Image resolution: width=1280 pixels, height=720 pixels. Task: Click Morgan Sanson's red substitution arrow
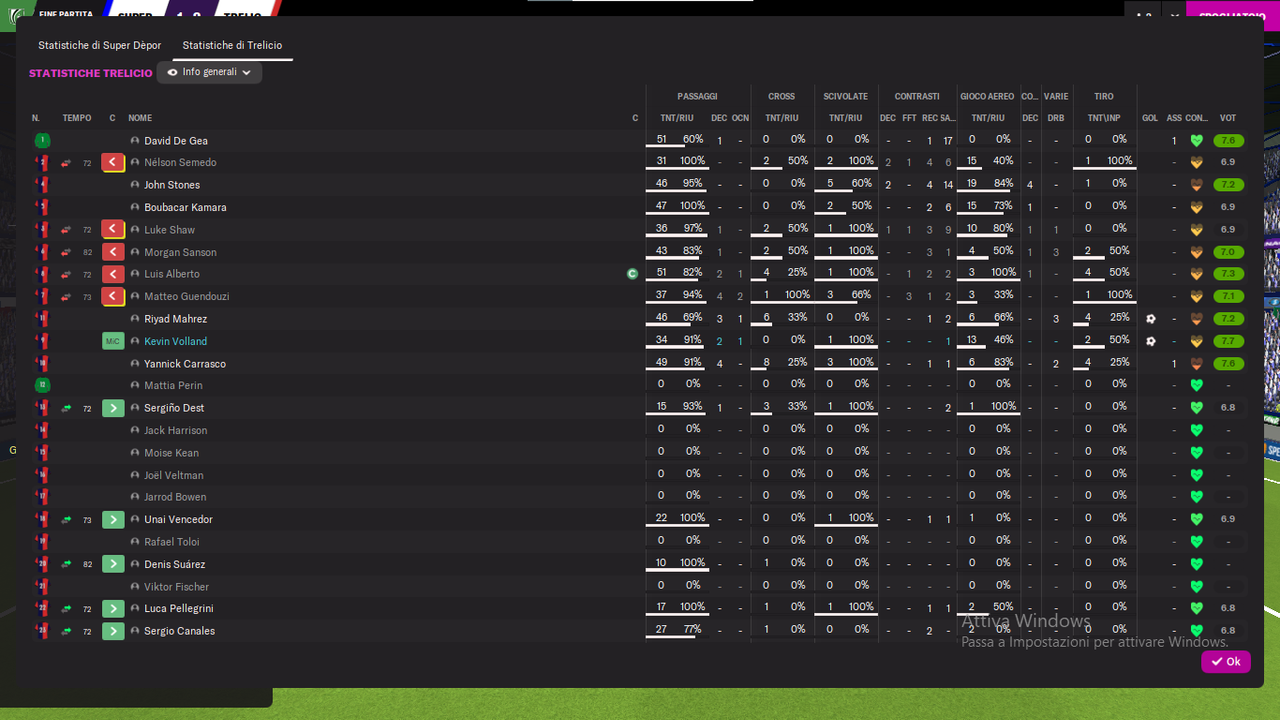(113, 252)
